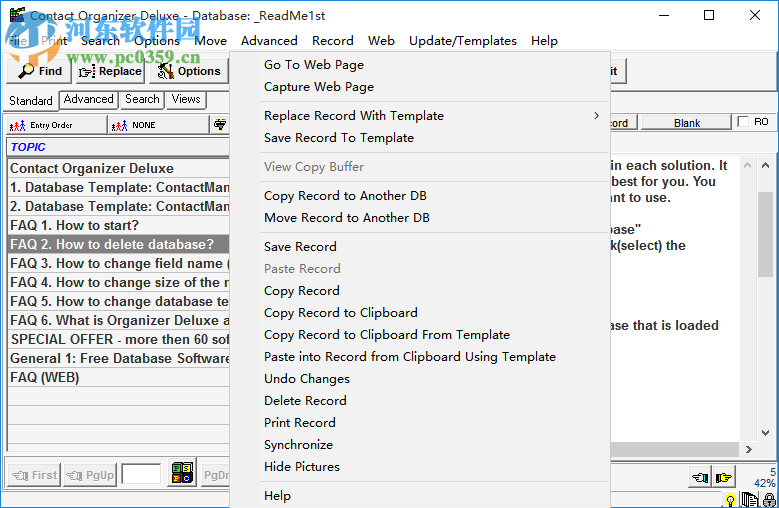The height and width of the screenshot is (508, 779).
Task: Switch to the Standard tab
Action: point(30,101)
